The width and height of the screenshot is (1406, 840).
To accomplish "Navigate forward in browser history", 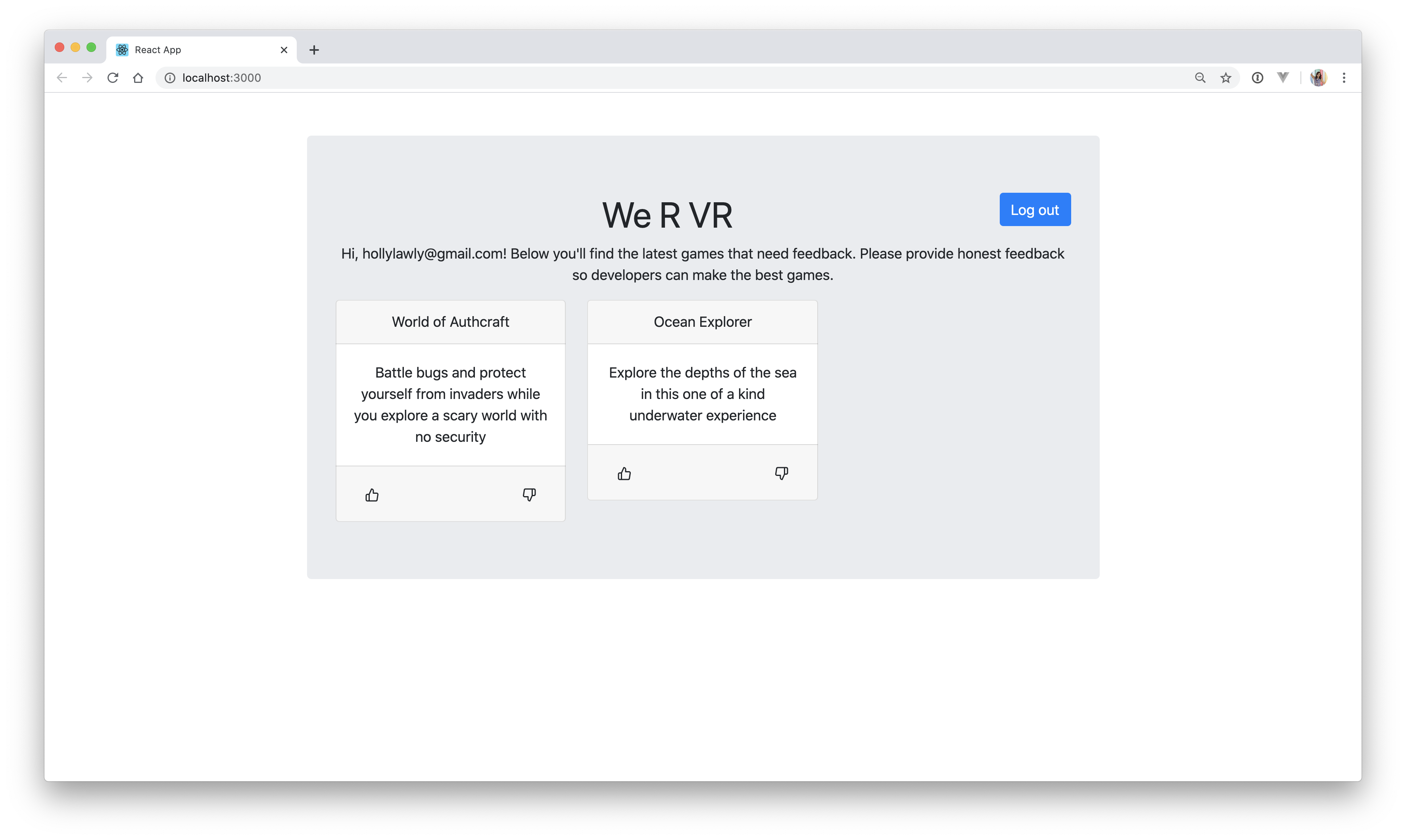I will (87, 78).
